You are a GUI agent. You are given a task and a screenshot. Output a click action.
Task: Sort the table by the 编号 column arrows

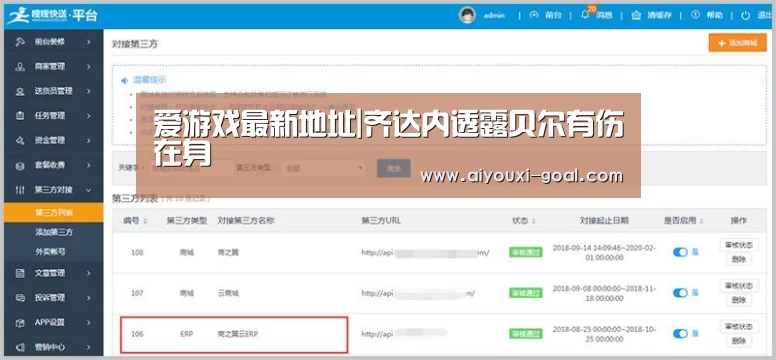point(145,221)
